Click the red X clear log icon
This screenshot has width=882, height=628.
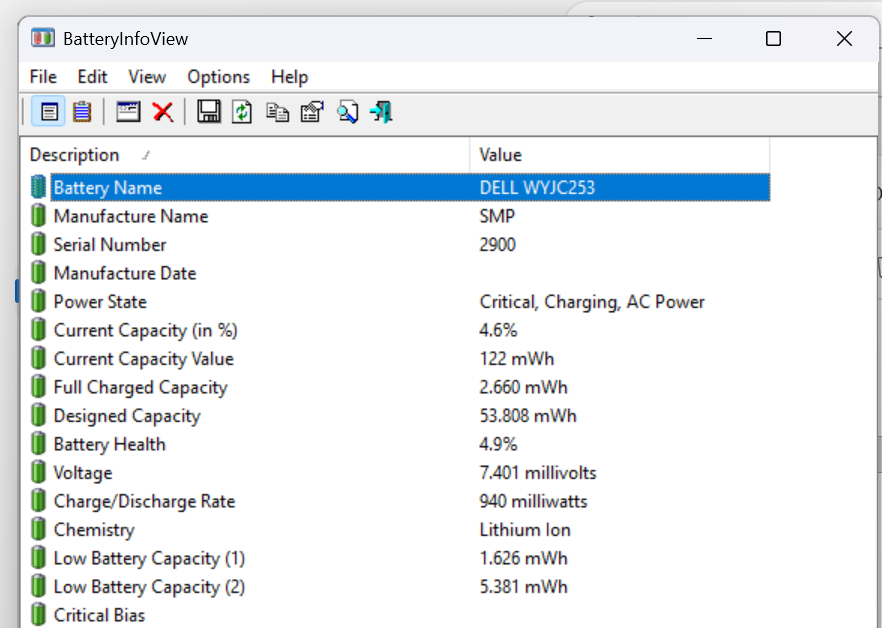pyautogui.click(x=163, y=111)
